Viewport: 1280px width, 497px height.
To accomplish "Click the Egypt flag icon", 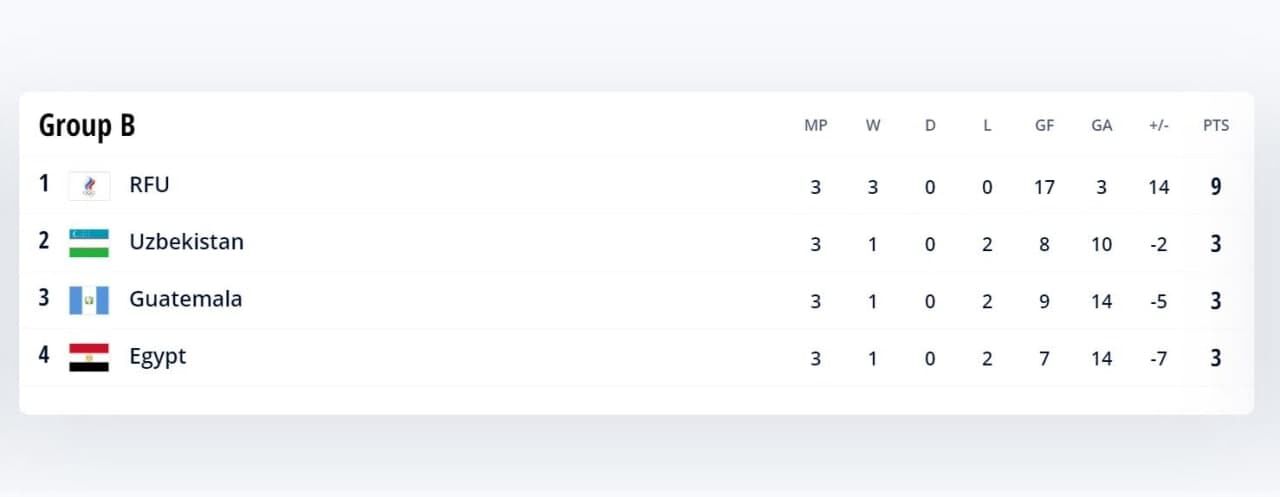I will (x=89, y=358).
